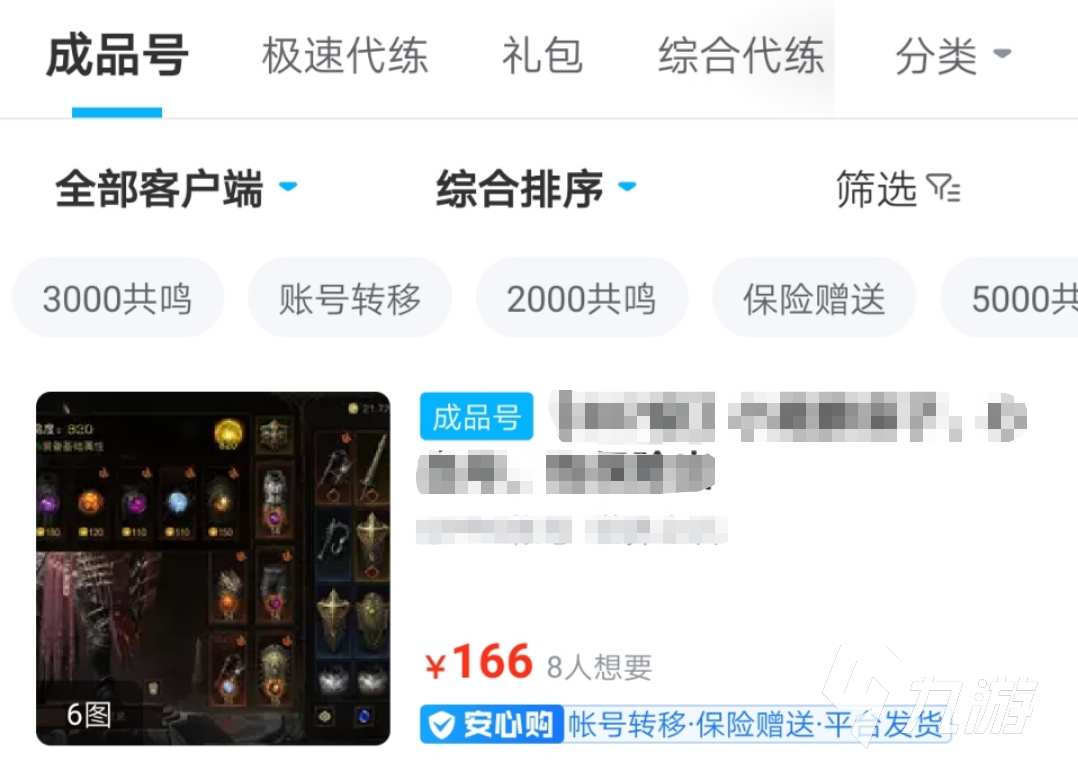Toggle the 2000共鸣 filter chip
Viewport: 1078px width, 779px height.
[582, 298]
